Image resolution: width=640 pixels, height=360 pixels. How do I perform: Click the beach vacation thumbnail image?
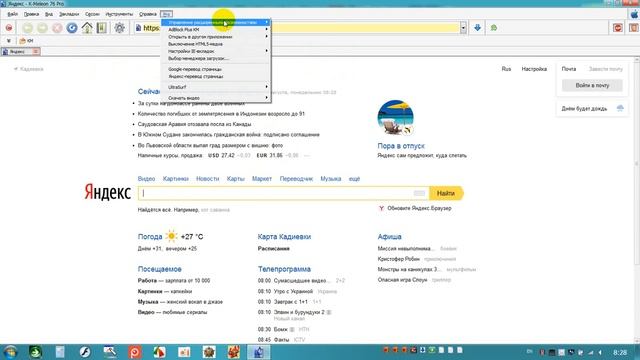pos(395,118)
